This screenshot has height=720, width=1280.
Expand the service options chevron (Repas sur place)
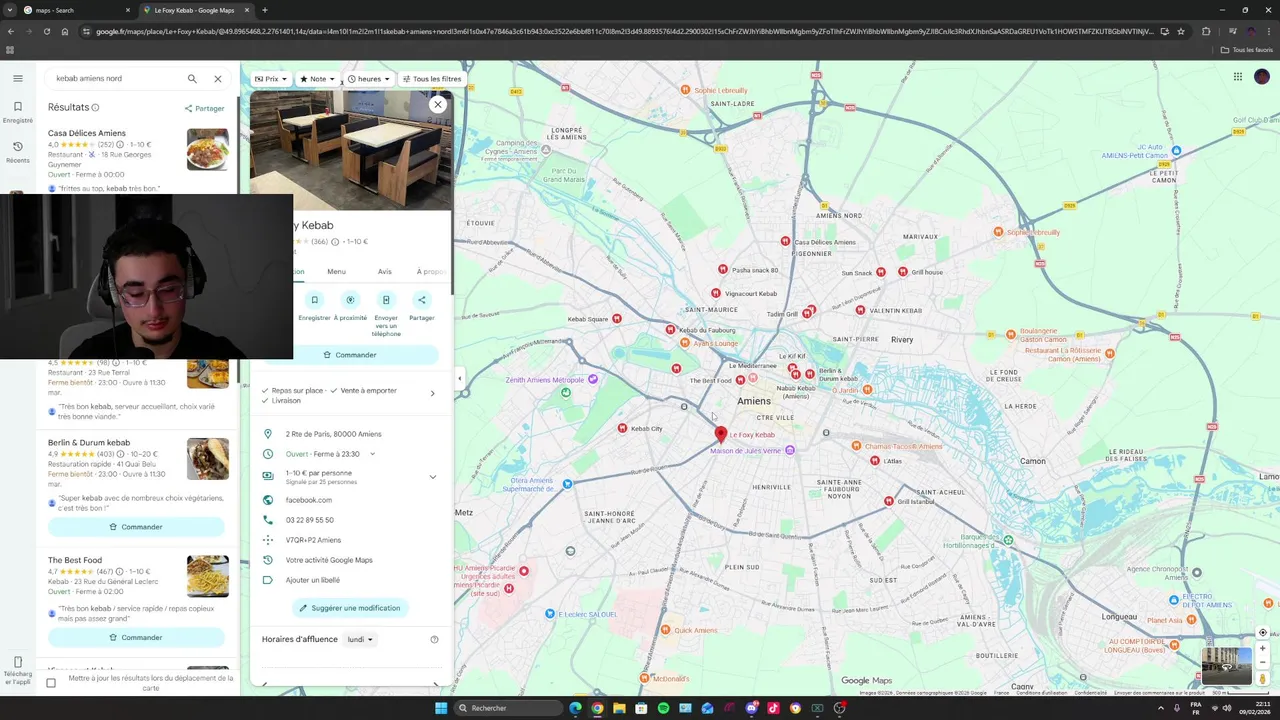click(x=432, y=393)
